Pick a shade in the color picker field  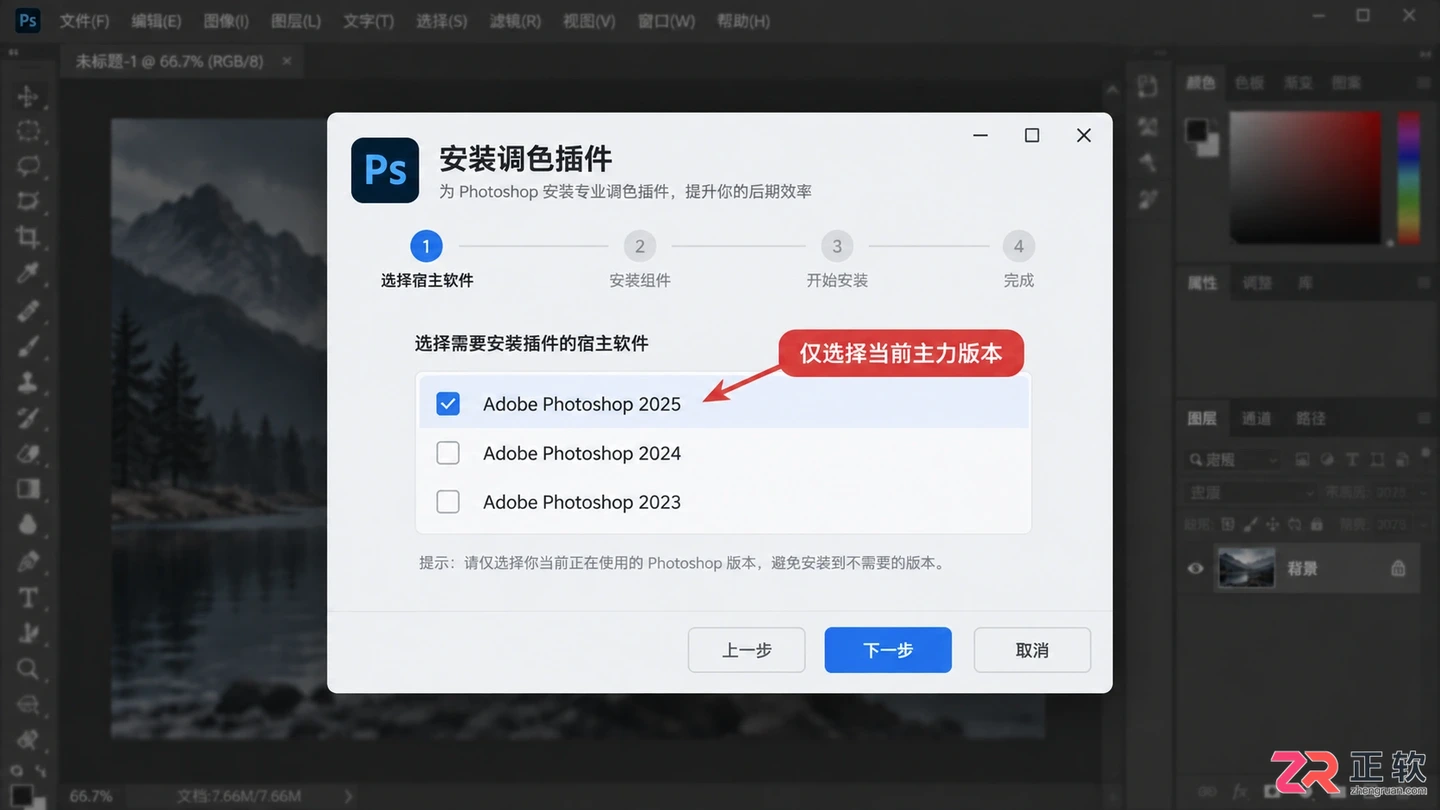[1305, 177]
